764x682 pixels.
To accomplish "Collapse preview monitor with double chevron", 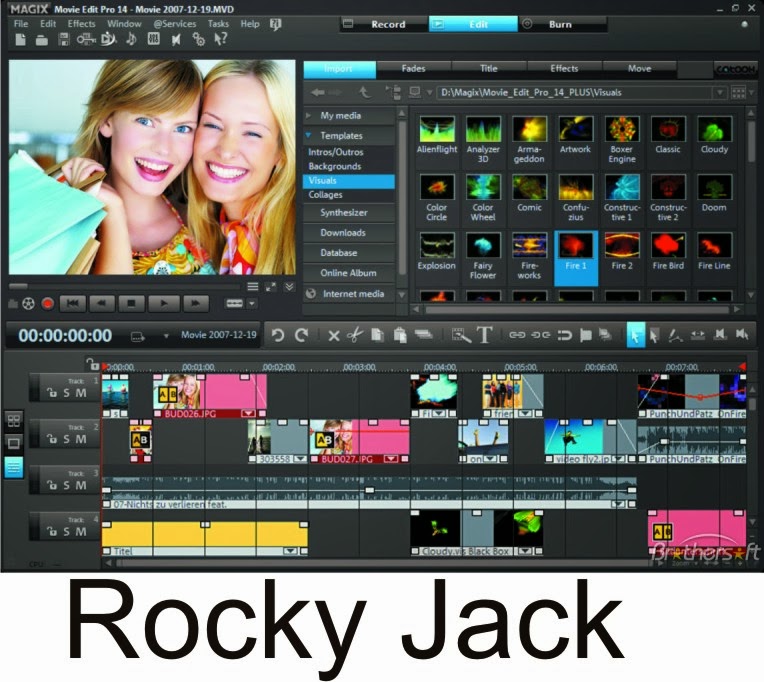I will 289,287.
